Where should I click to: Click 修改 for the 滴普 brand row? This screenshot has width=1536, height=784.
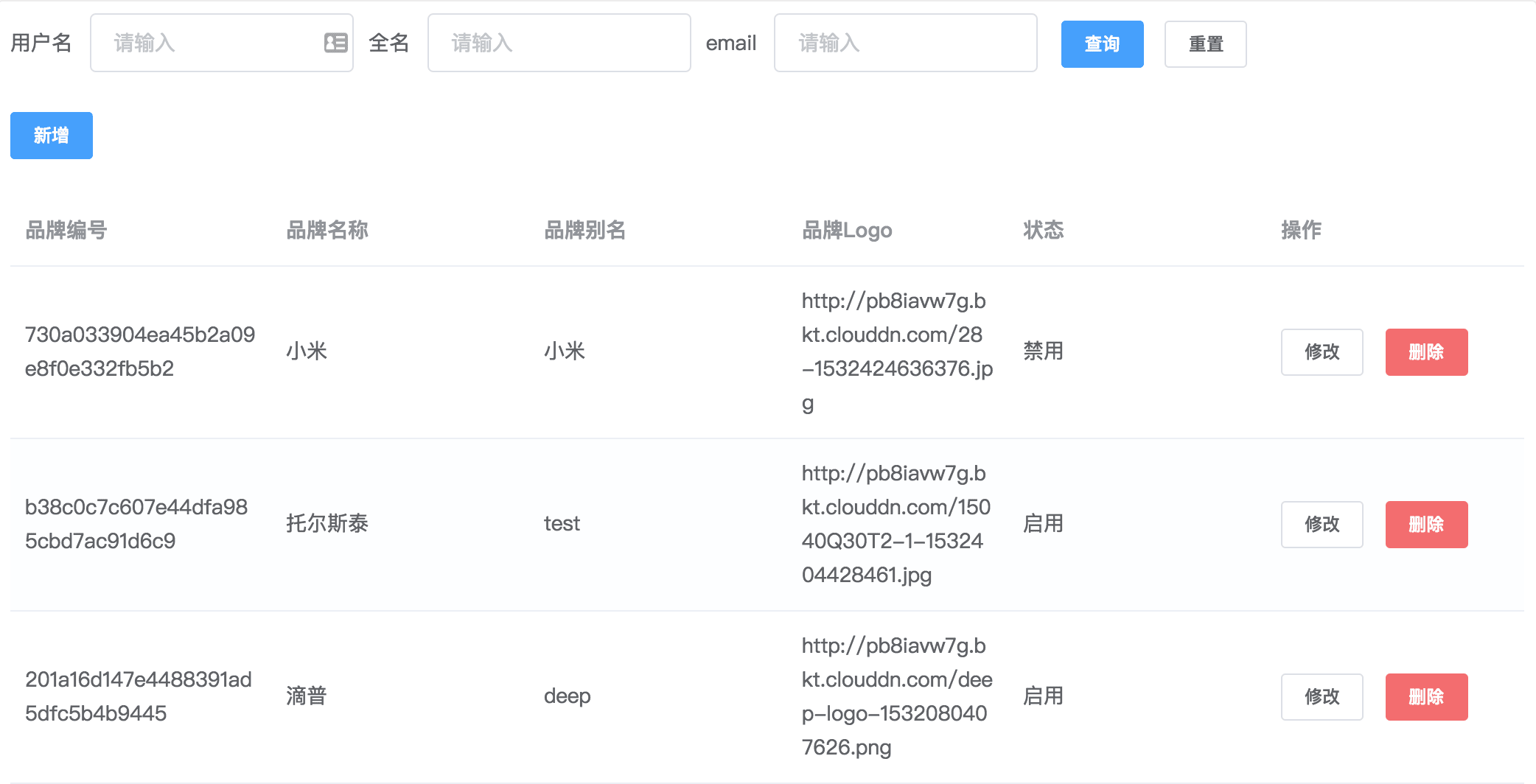coord(1321,696)
